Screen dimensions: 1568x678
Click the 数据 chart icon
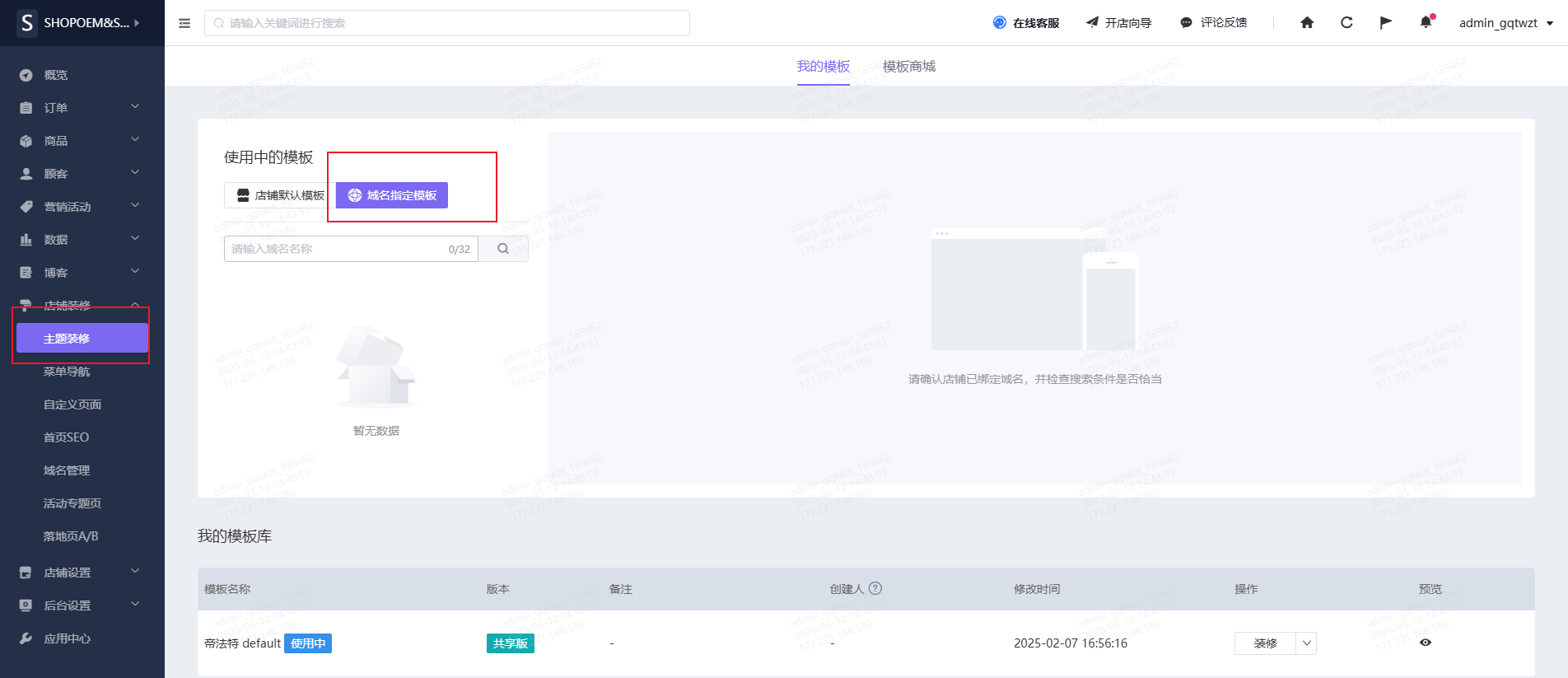coord(26,240)
